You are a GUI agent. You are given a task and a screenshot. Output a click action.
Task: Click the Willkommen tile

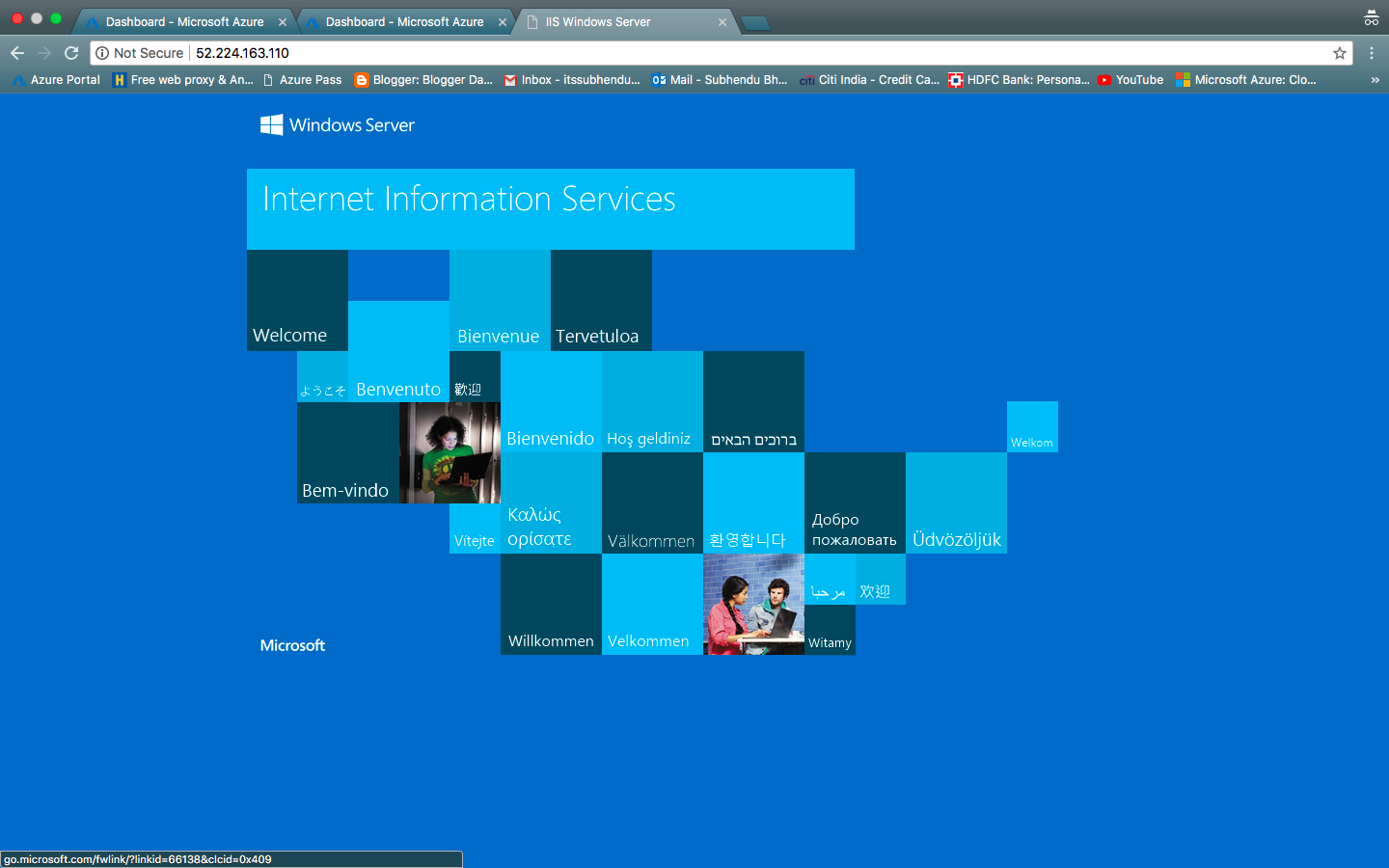(551, 605)
